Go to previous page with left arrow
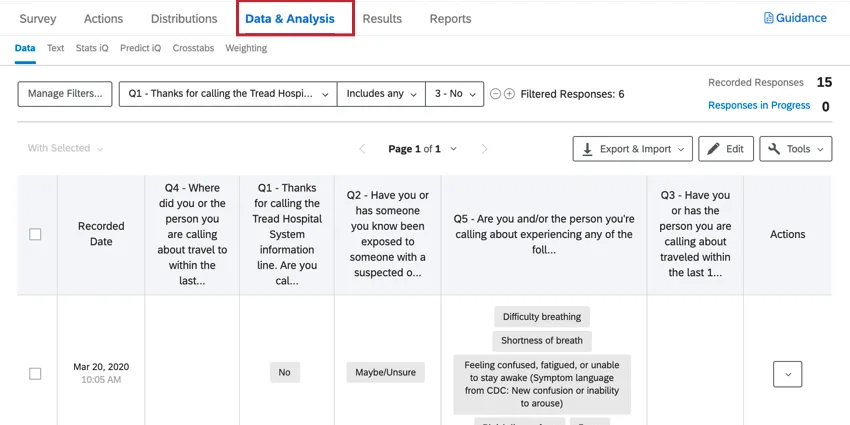The width and height of the screenshot is (850, 425). click(x=363, y=149)
